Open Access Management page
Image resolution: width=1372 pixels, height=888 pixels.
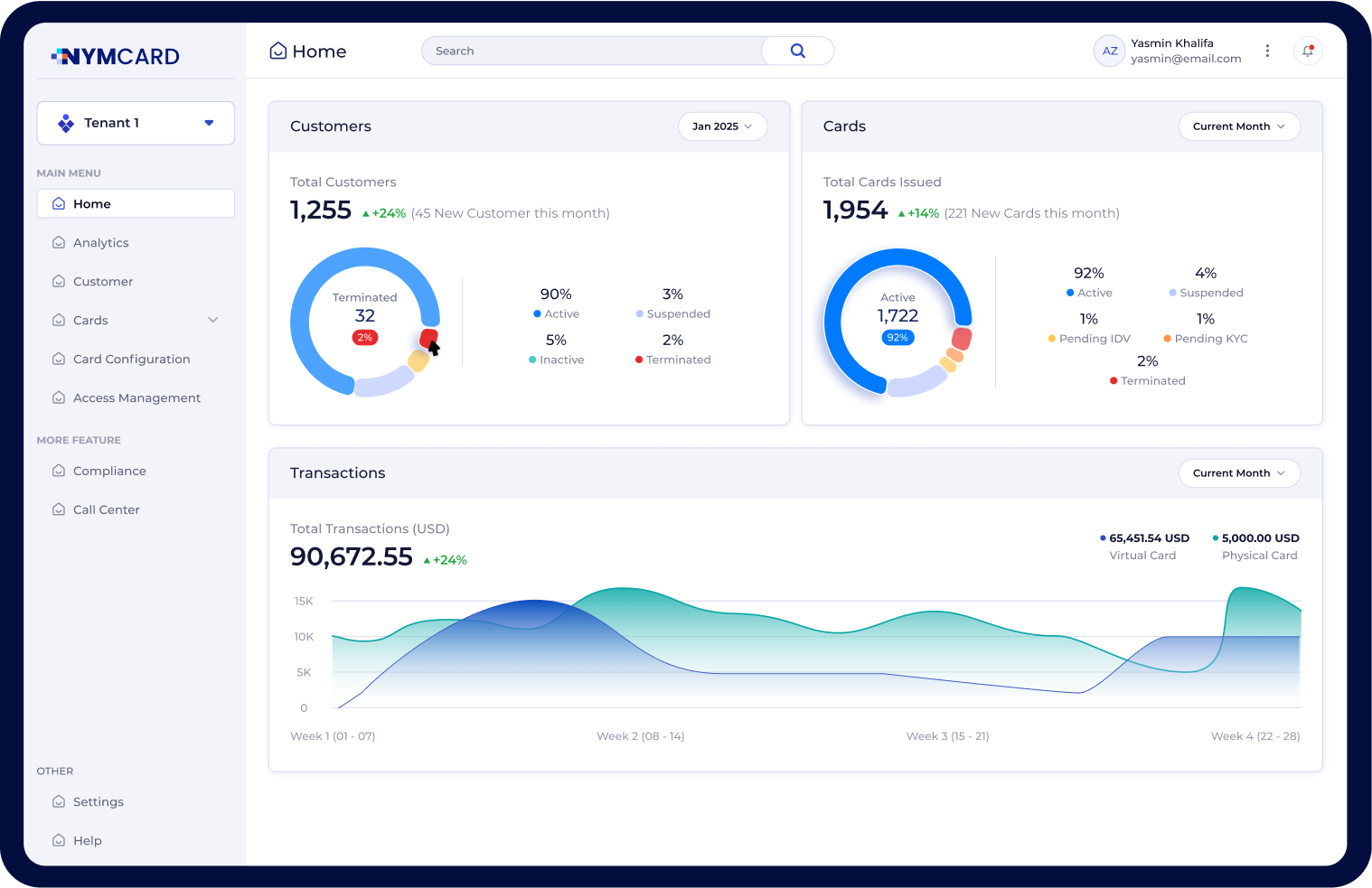(136, 398)
